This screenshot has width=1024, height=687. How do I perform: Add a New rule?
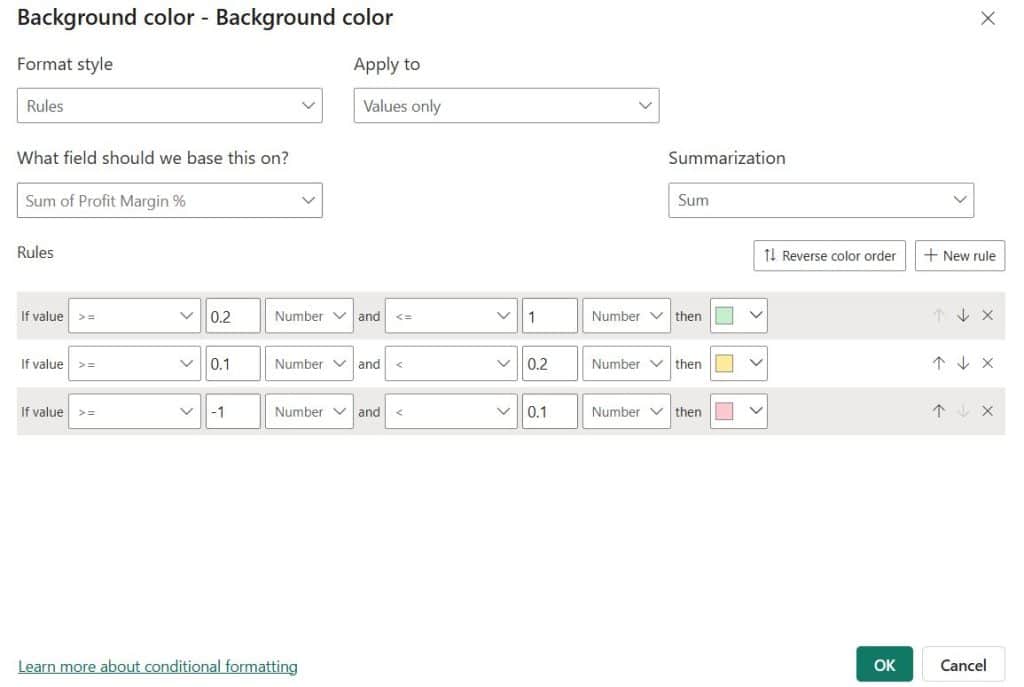pos(959,255)
